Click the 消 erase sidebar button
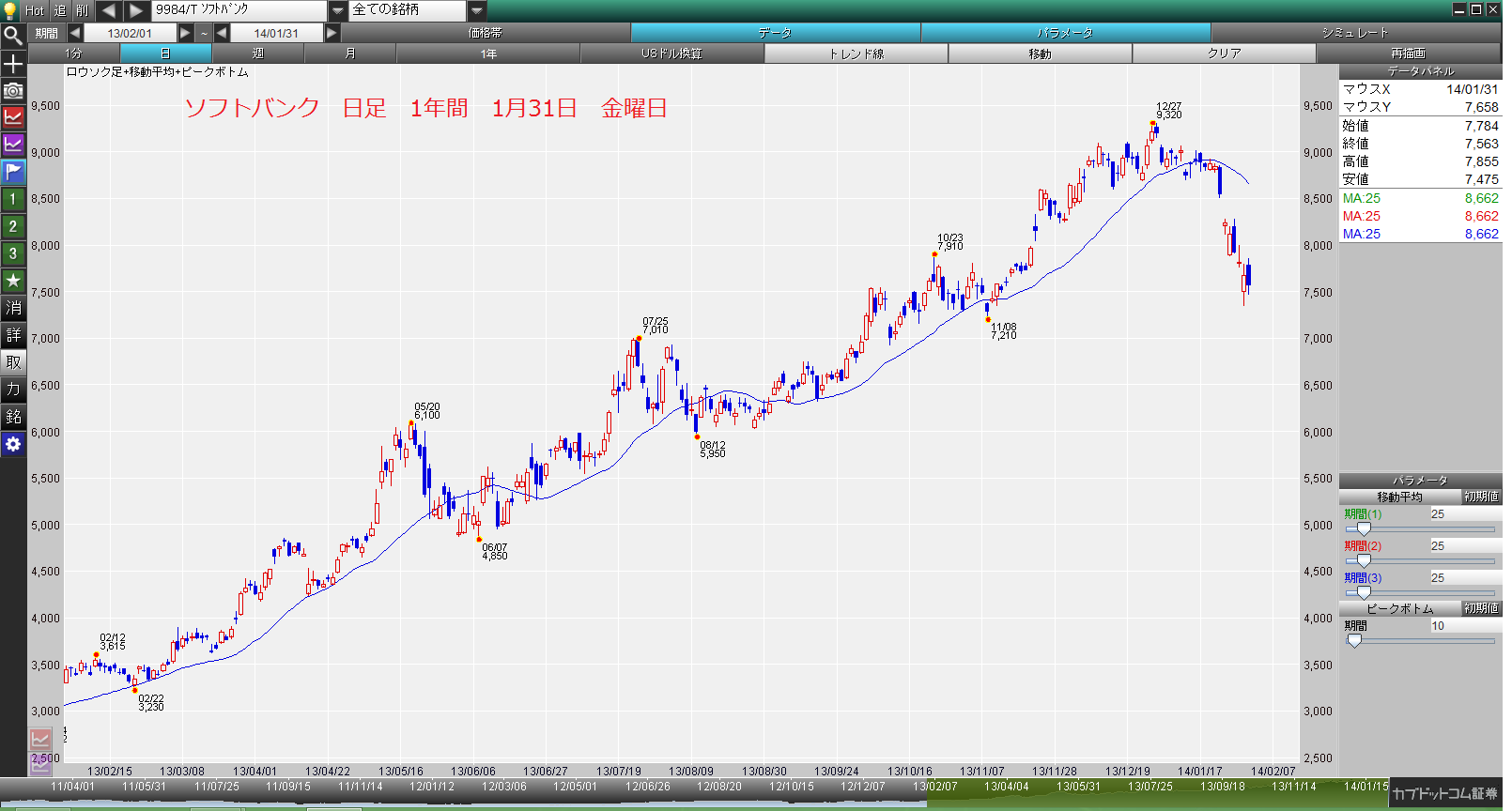This screenshot has width=1512, height=811. coord(13,308)
